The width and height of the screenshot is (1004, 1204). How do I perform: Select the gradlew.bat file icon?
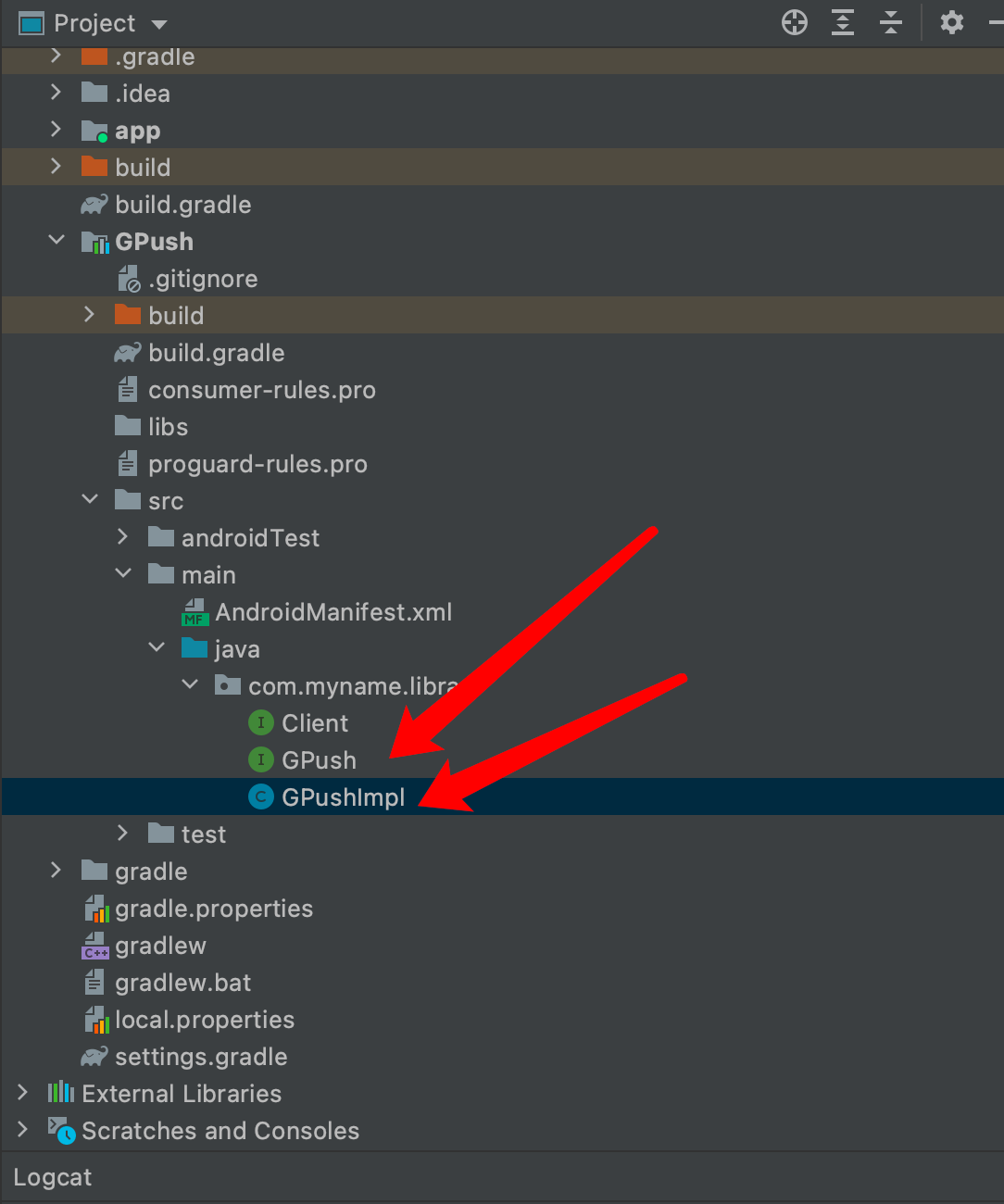(94, 982)
